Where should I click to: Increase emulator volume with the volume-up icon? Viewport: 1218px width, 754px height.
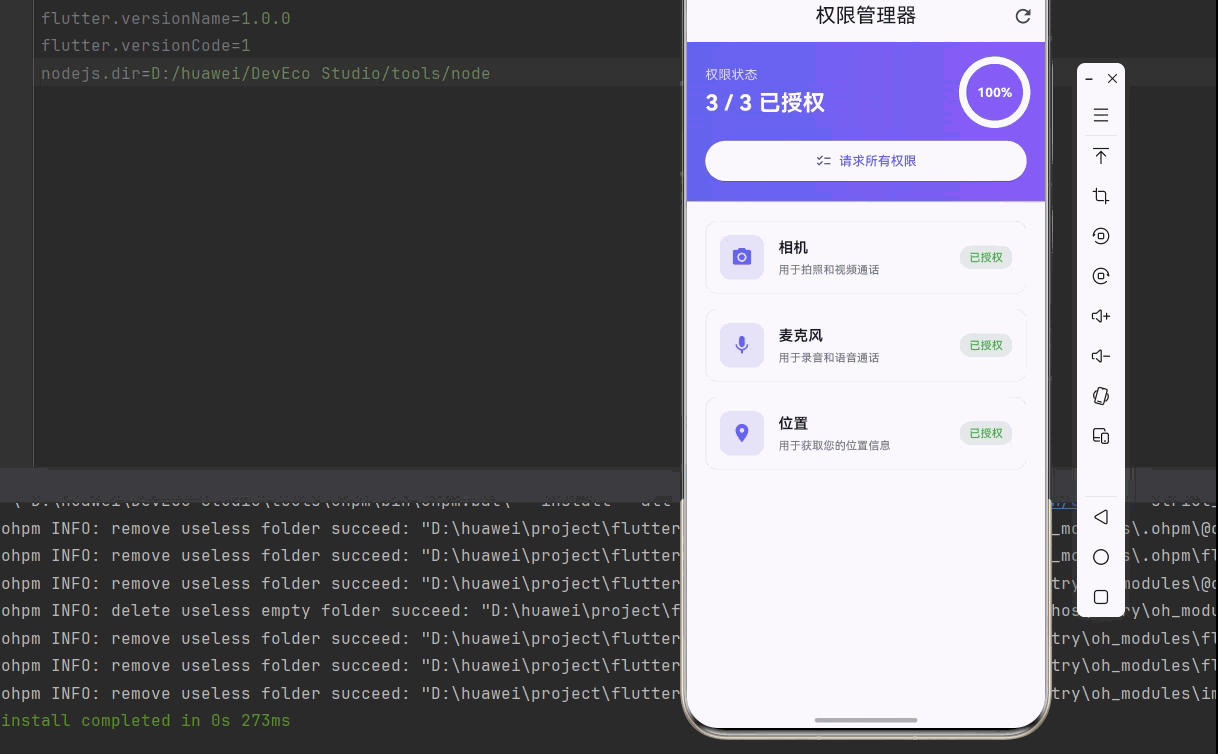(x=1100, y=316)
